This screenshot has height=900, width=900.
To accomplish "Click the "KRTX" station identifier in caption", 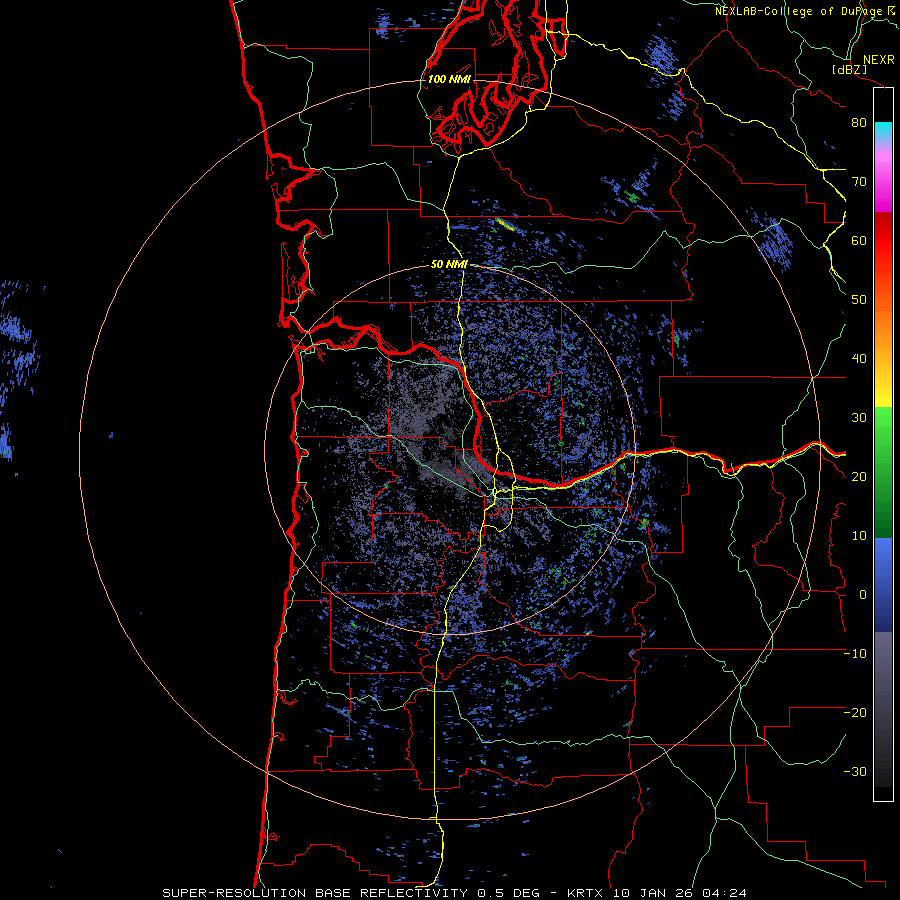I will [586, 893].
